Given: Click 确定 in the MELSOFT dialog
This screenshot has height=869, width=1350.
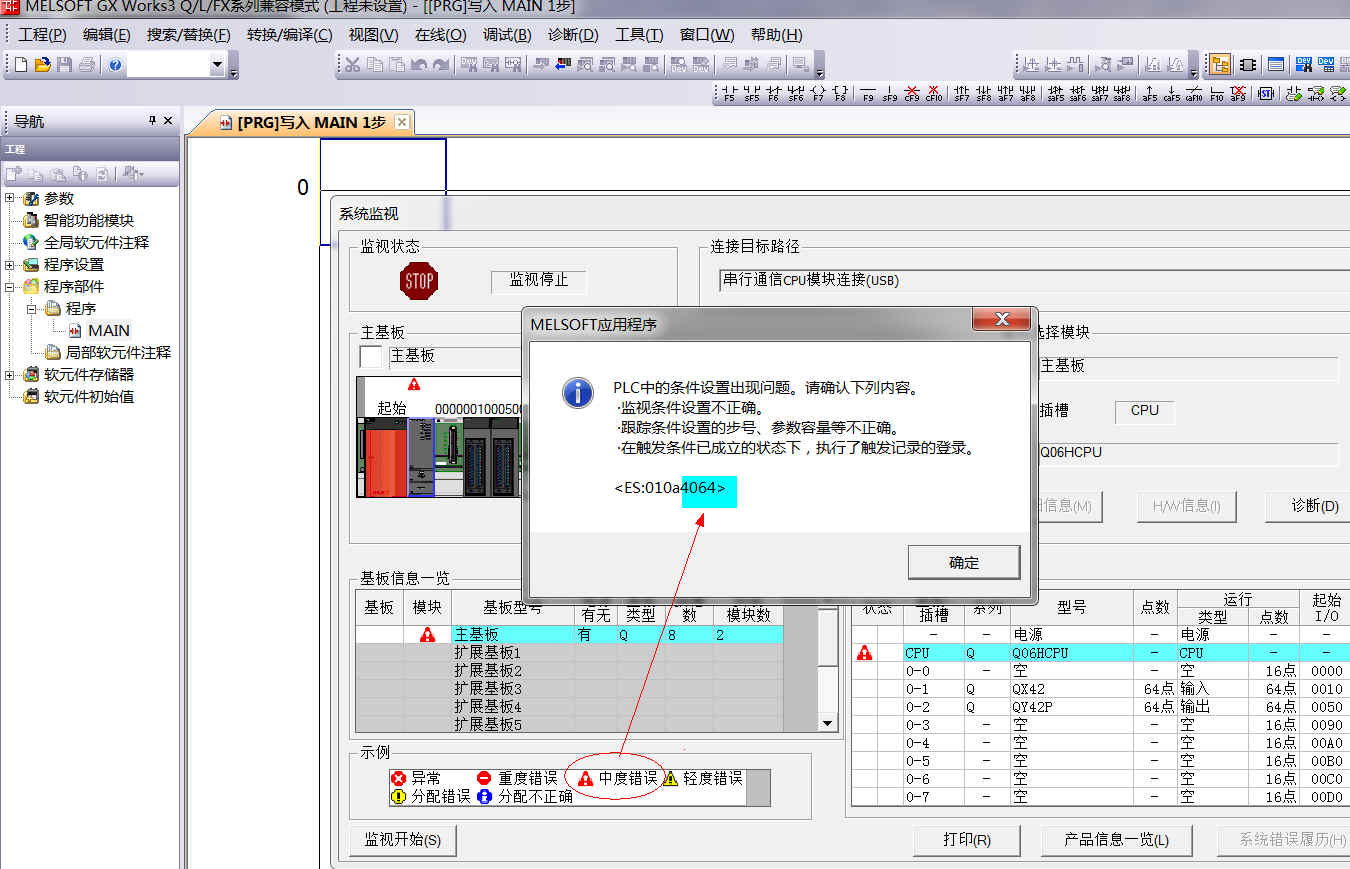Looking at the screenshot, I should pyautogui.click(x=963, y=563).
